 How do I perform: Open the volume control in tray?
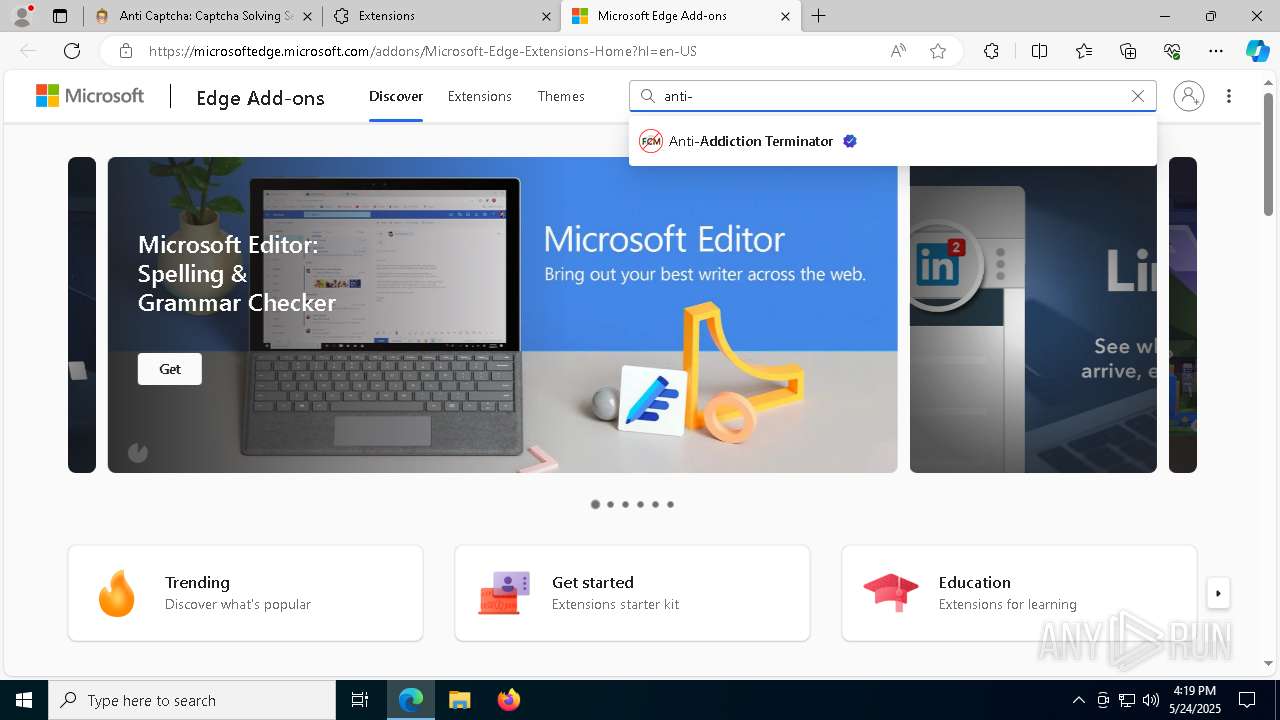tap(1151, 700)
